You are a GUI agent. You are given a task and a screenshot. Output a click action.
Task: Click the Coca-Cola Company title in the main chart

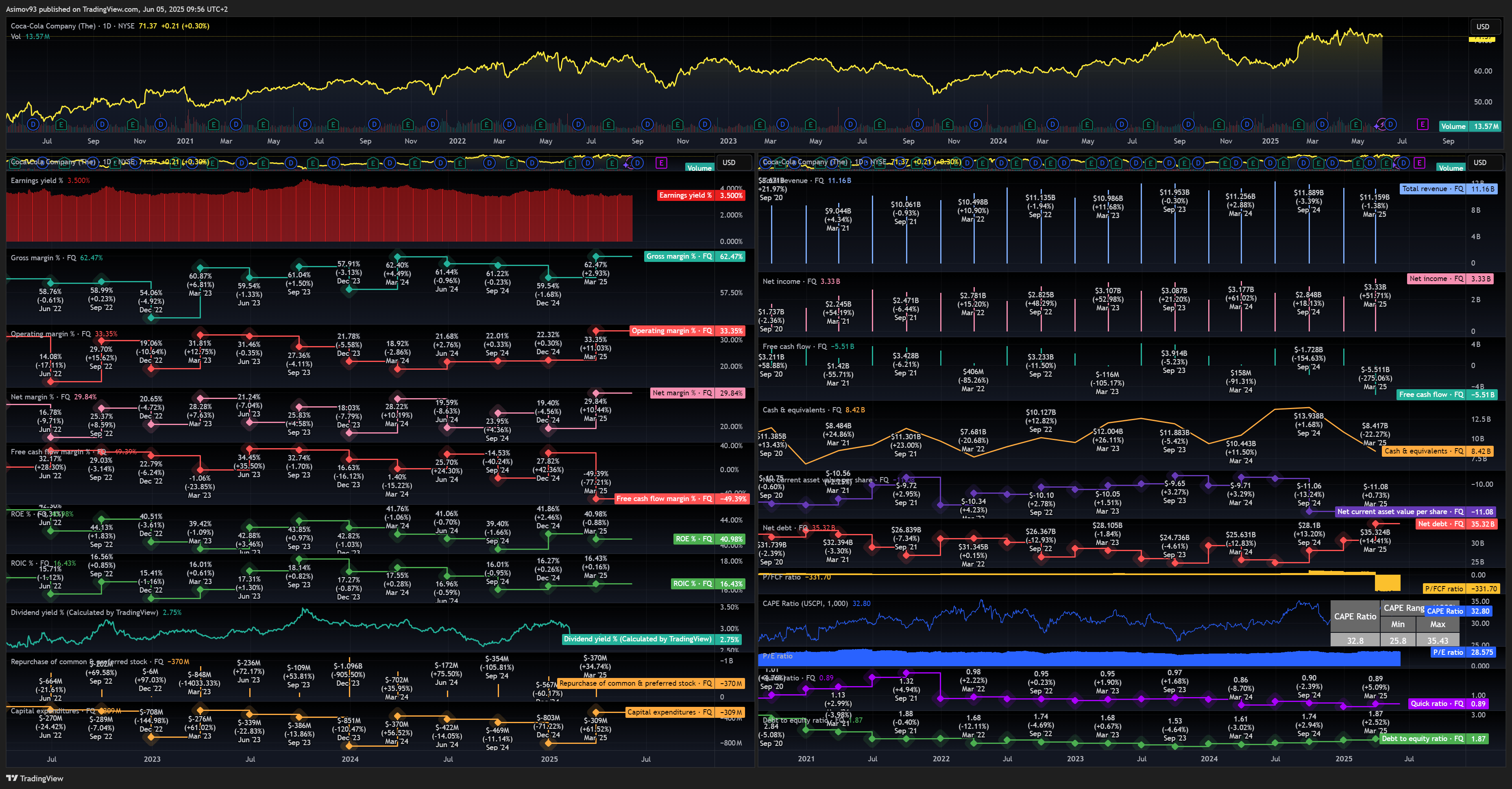53,26
